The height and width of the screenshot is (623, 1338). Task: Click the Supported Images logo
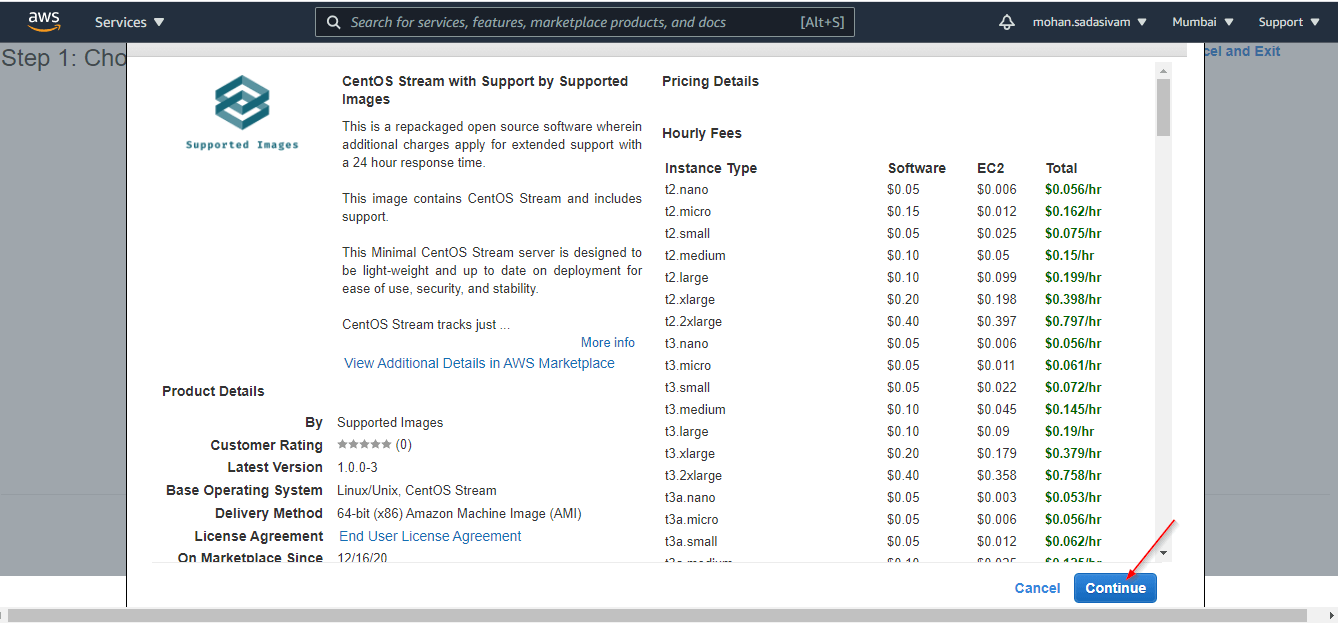pos(242,113)
